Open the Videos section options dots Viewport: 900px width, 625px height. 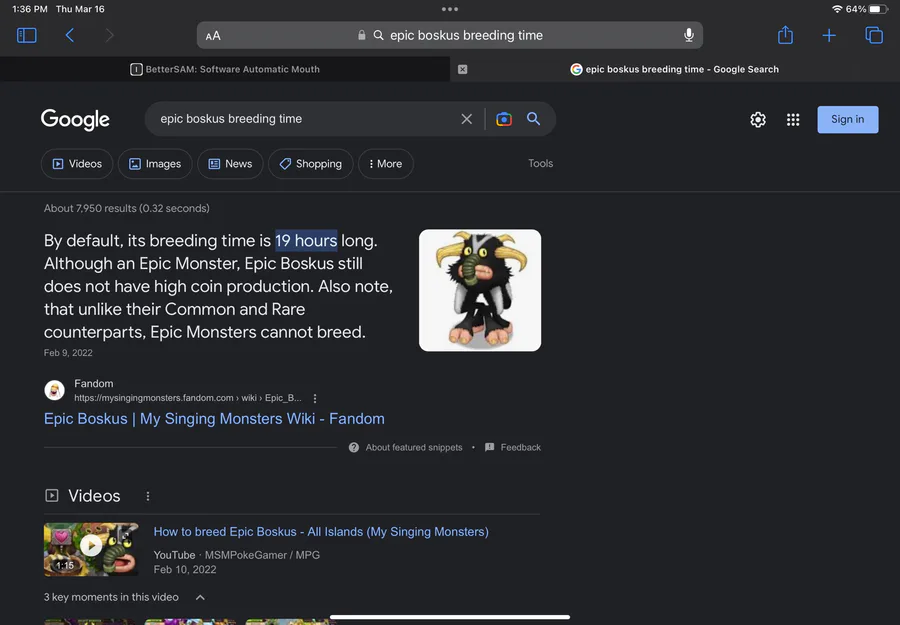148,496
